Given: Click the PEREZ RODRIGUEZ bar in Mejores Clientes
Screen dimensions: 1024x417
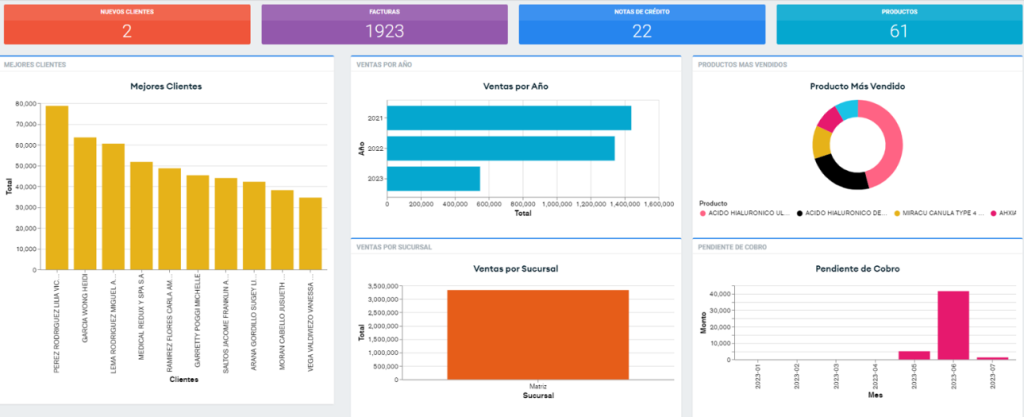Looking at the screenshot, I should coord(57,188).
